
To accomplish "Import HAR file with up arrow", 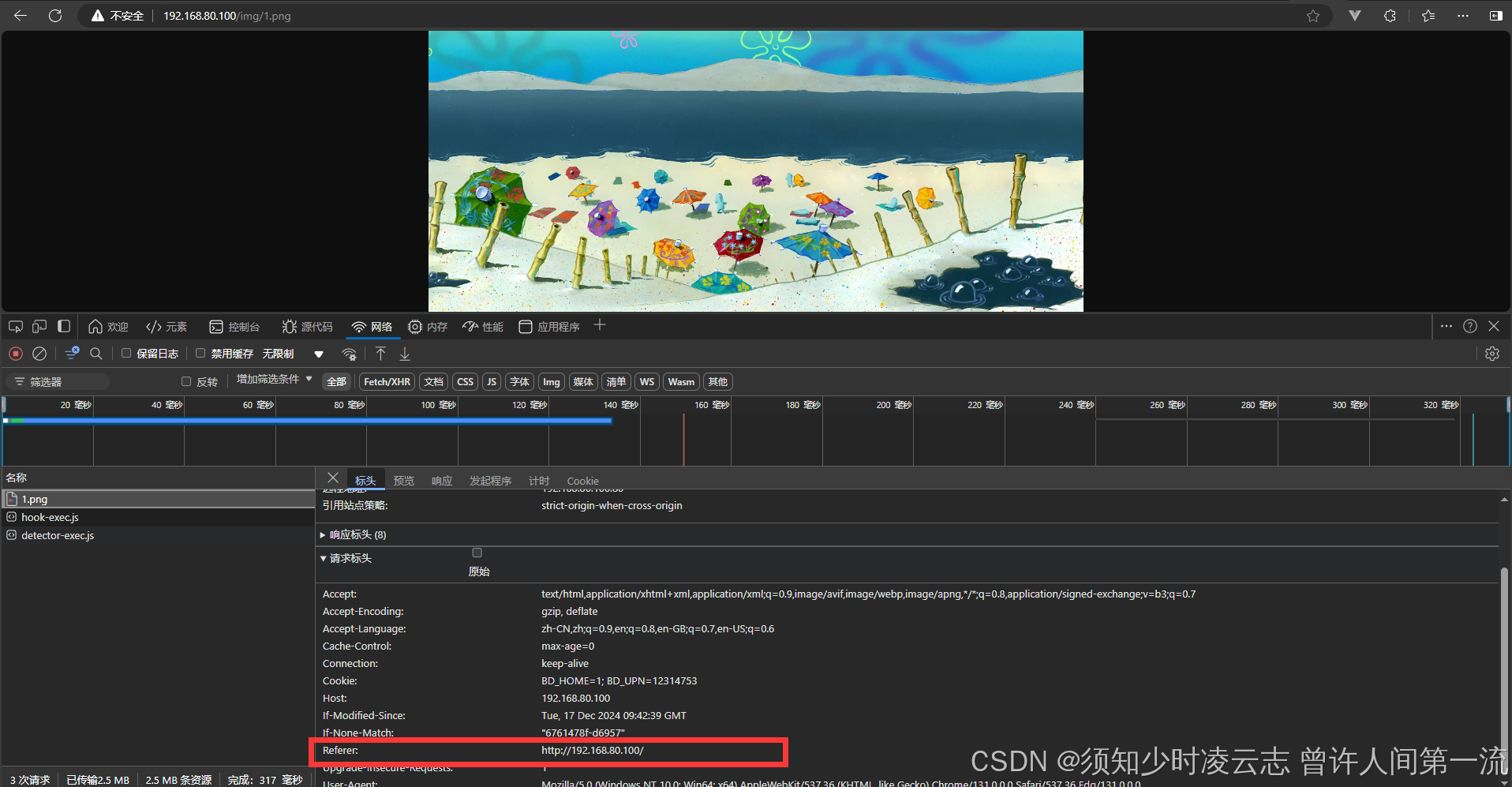I will [381, 354].
